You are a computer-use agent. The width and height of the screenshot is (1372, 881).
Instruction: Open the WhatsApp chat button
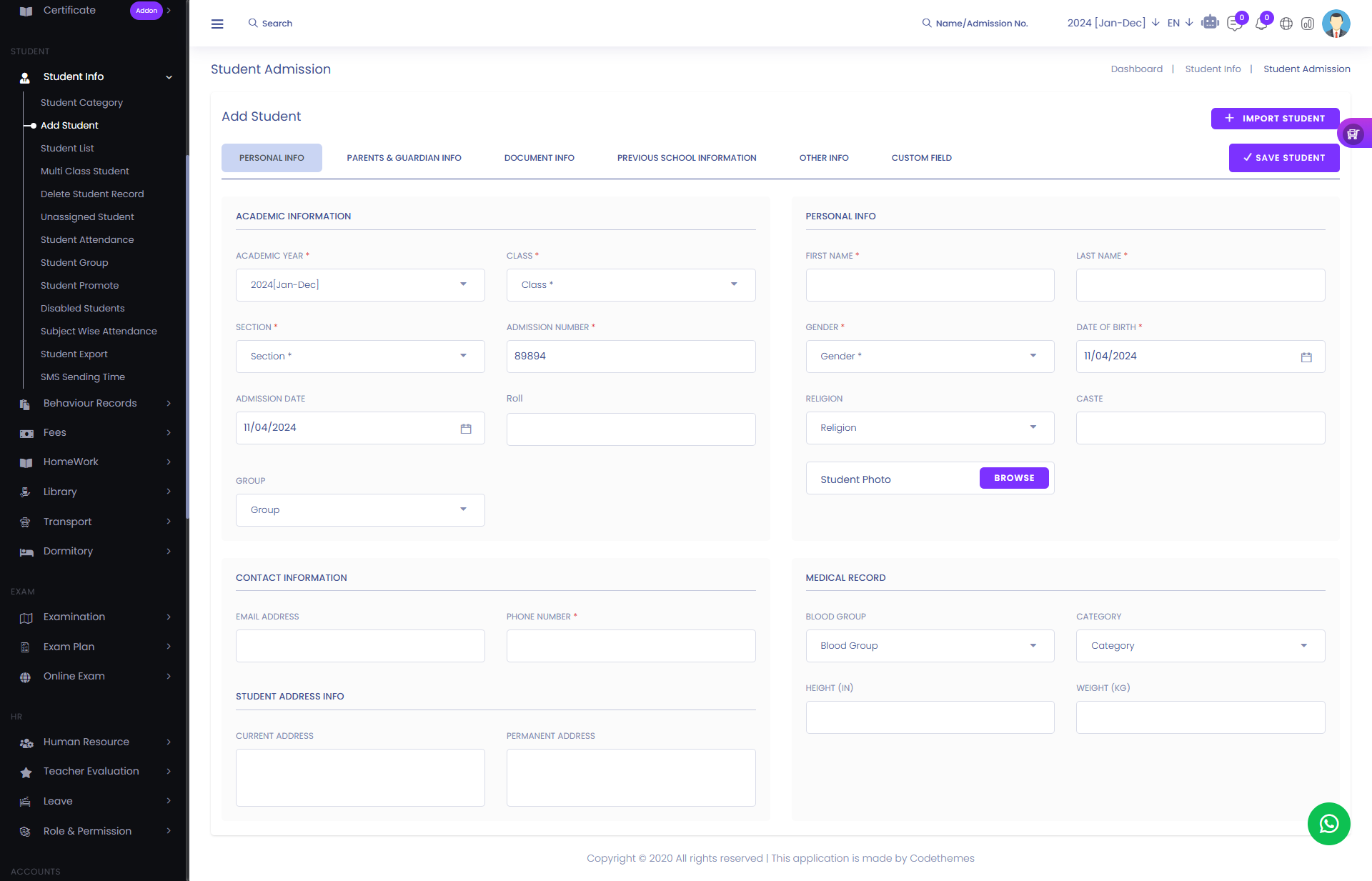click(1328, 824)
